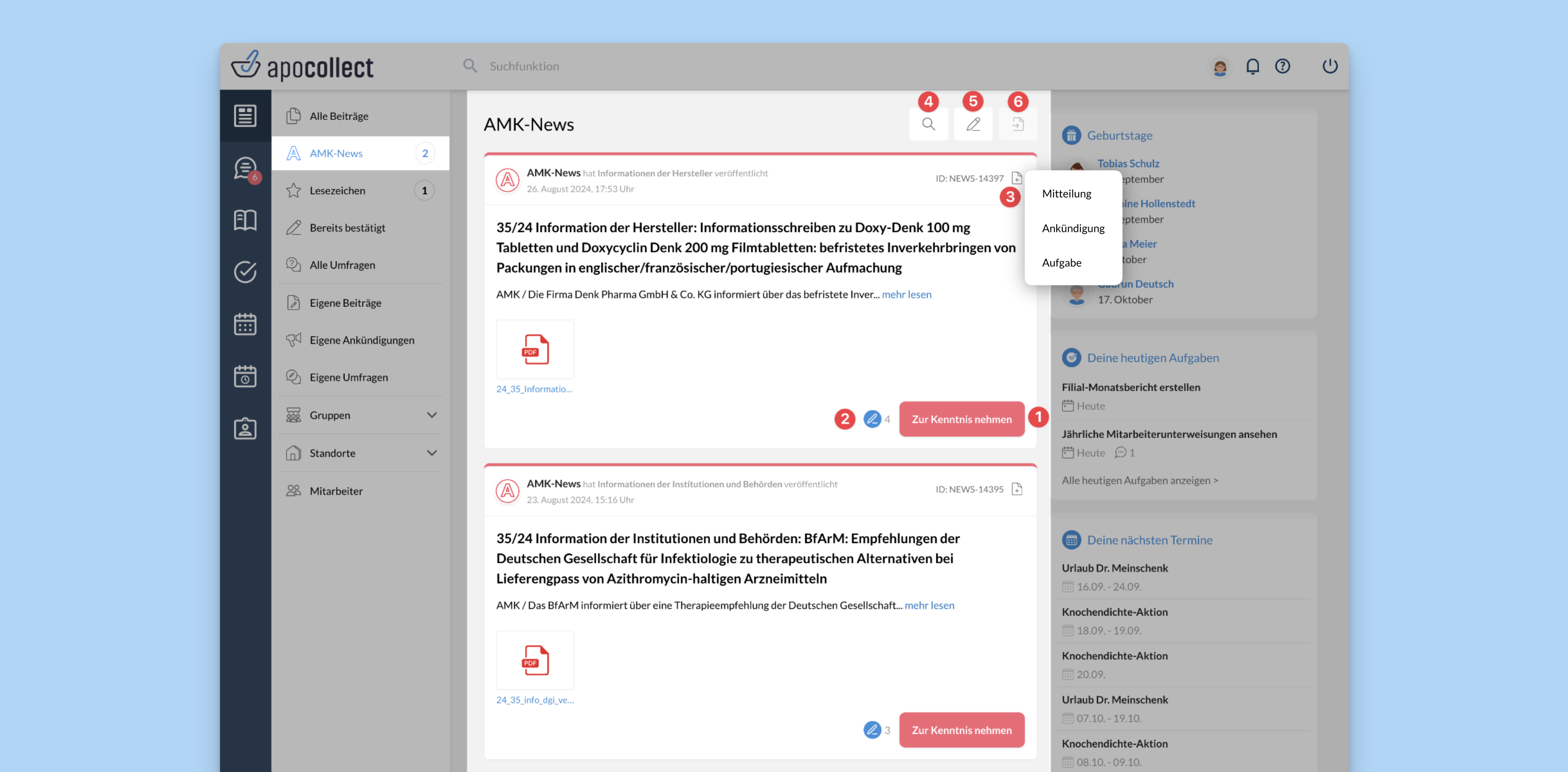Click the notification bell icon
This screenshot has width=1568, height=772.
tap(1252, 66)
